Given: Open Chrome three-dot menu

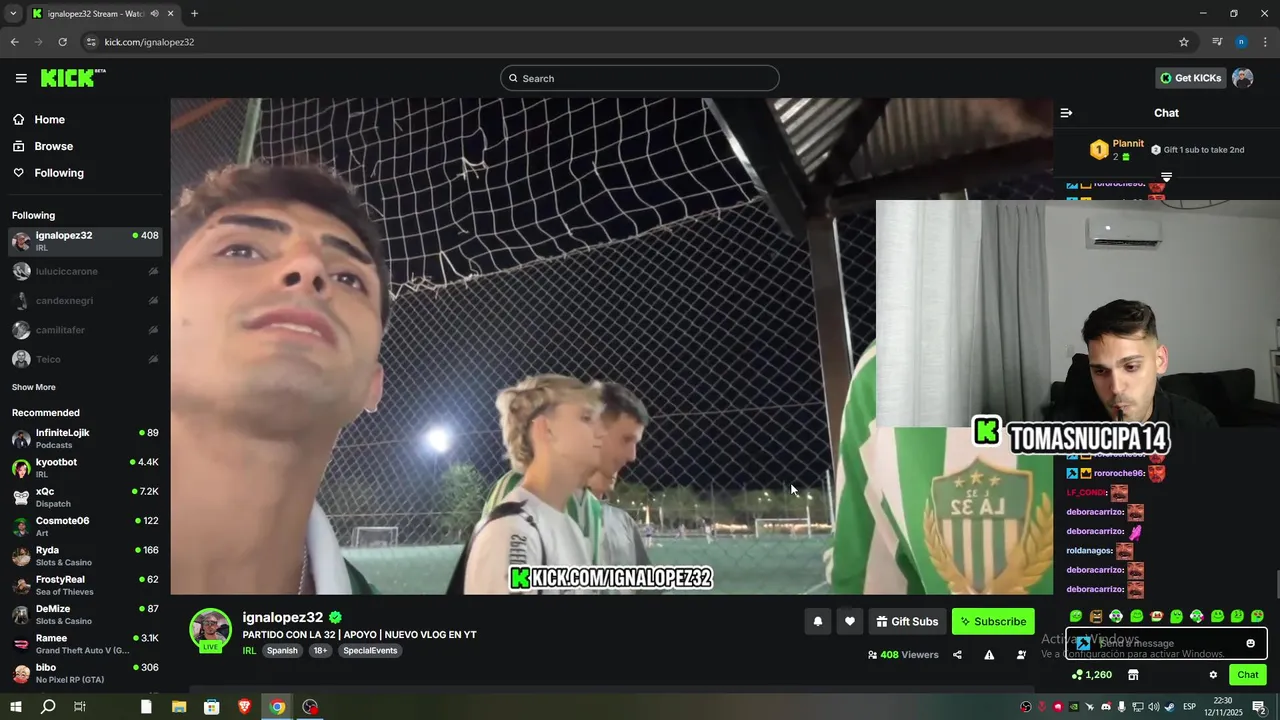Looking at the screenshot, I should [1266, 42].
